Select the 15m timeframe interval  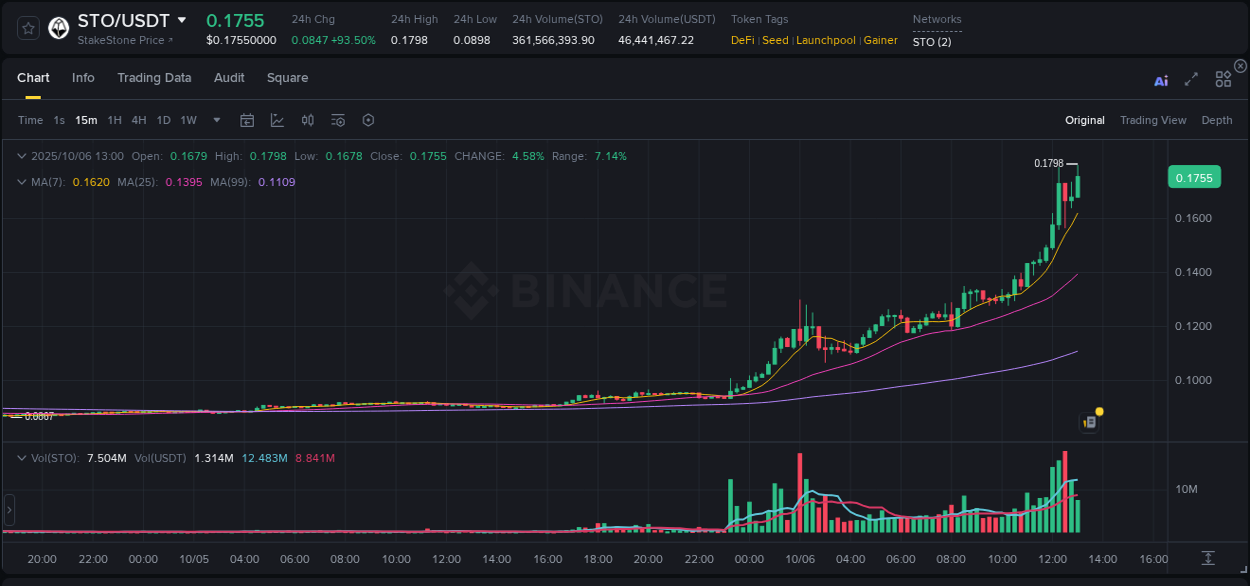pos(86,119)
